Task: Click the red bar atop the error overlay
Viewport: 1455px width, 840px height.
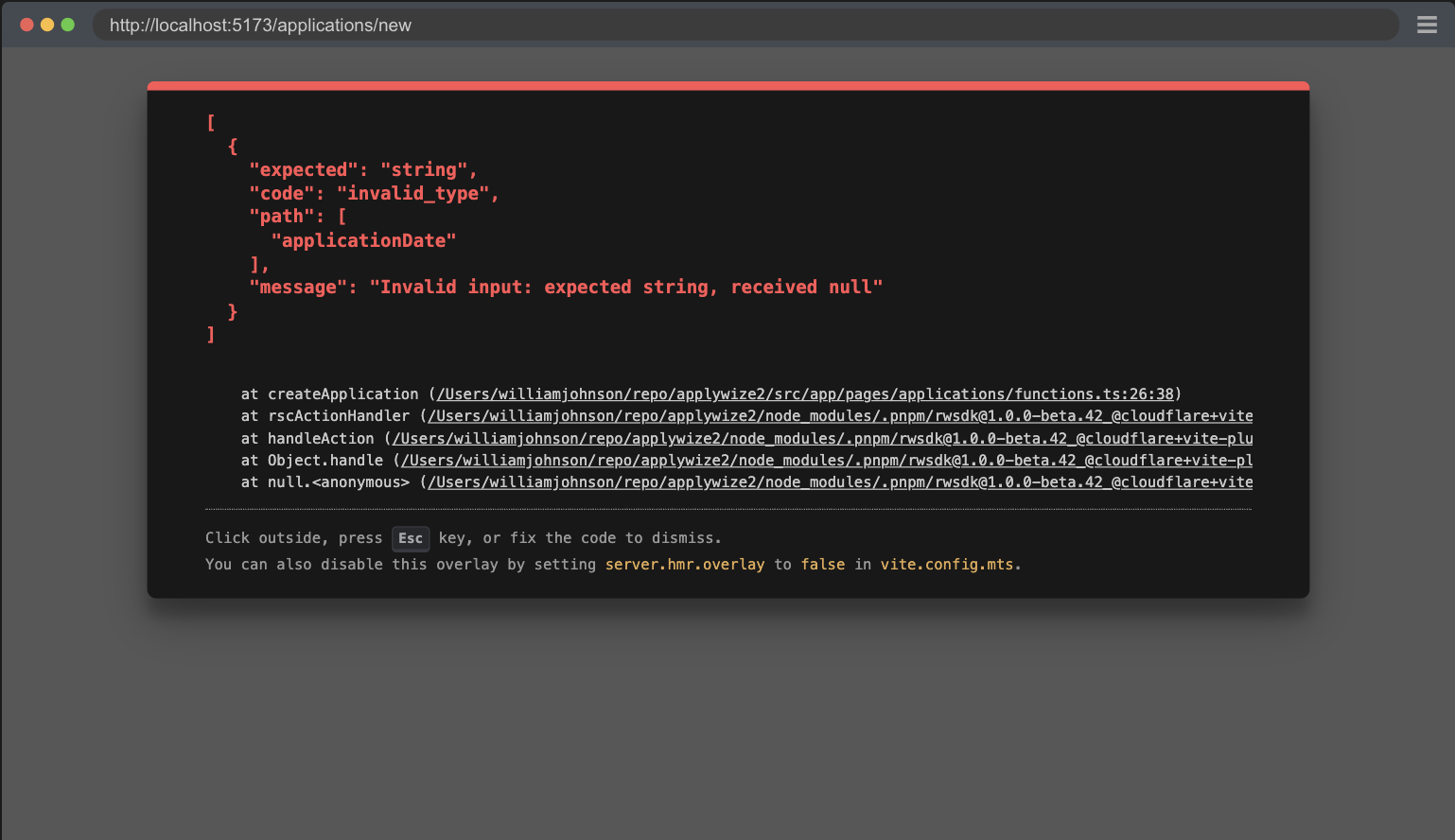Action: (728, 84)
